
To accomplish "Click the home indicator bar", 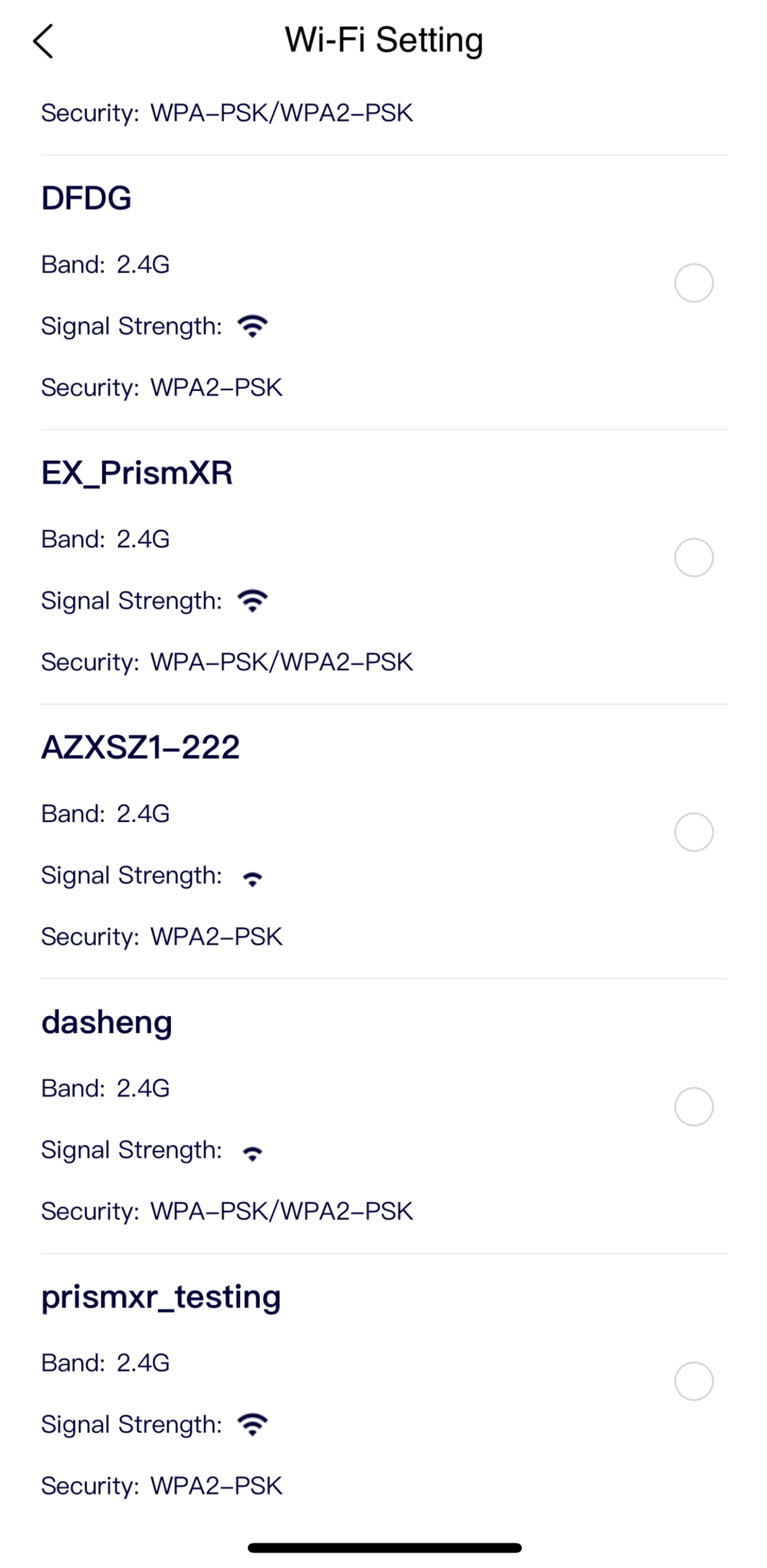I will [x=384, y=1547].
